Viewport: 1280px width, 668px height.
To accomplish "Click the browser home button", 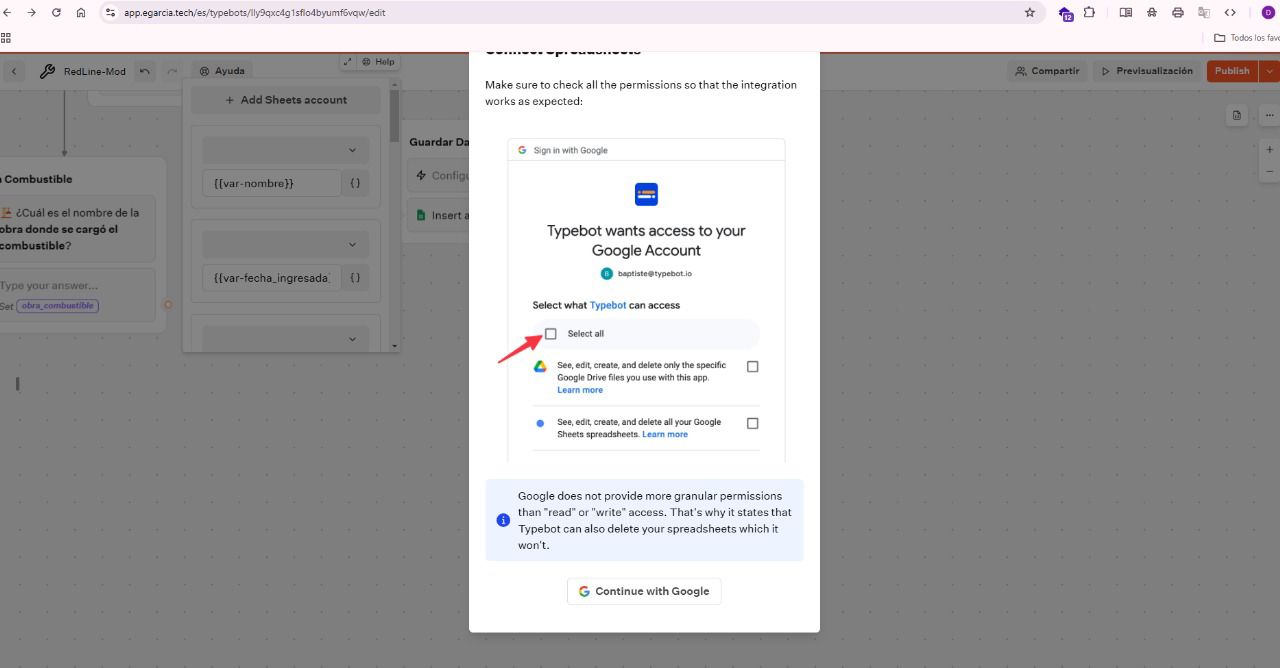I will tap(81, 13).
